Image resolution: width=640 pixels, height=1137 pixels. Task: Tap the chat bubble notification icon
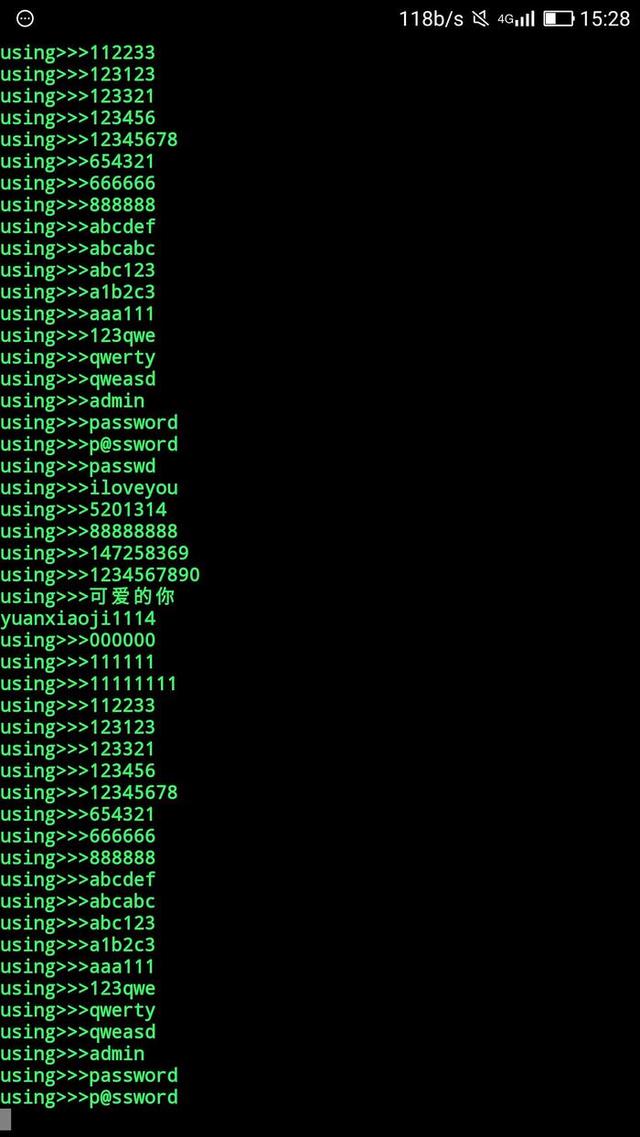coord(25,19)
